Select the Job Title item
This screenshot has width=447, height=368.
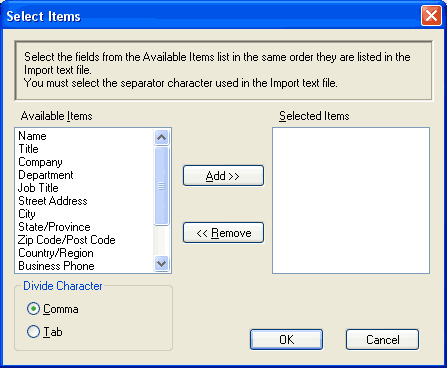coord(38,188)
